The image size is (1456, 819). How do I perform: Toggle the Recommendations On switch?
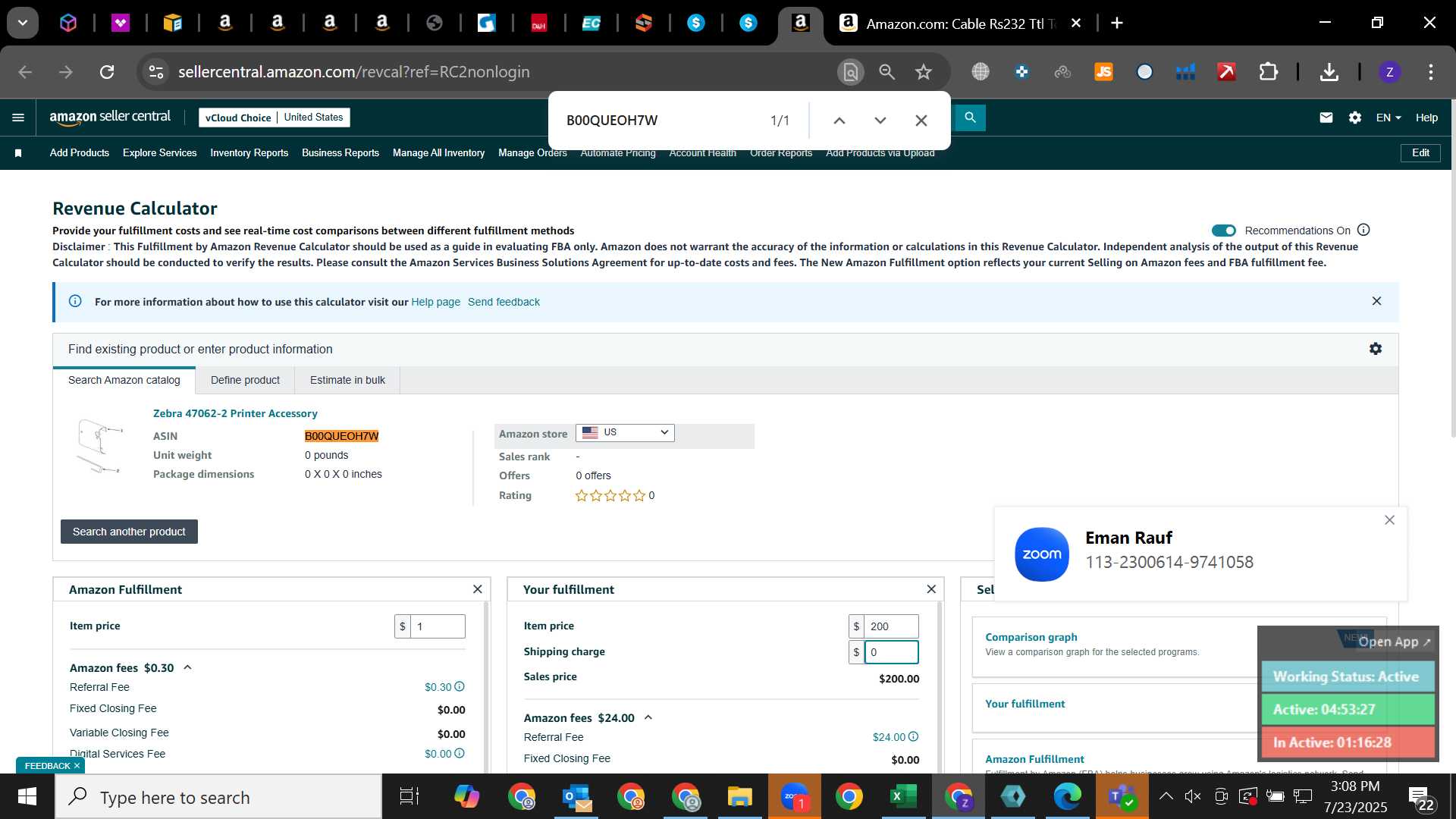click(x=1224, y=231)
